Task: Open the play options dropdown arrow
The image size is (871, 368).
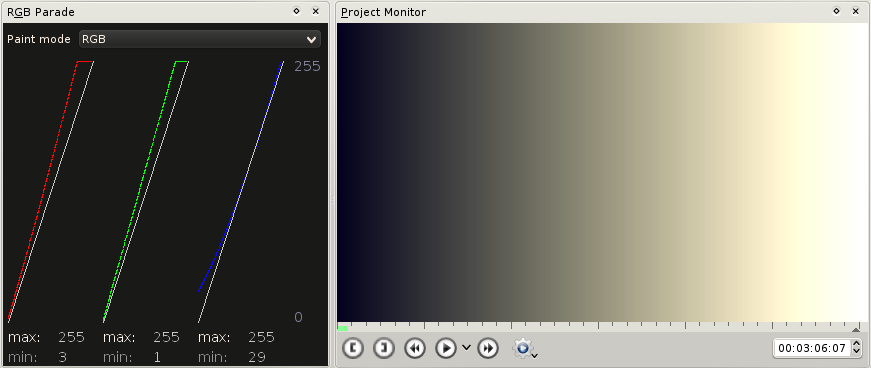Action: tap(466, 348)
